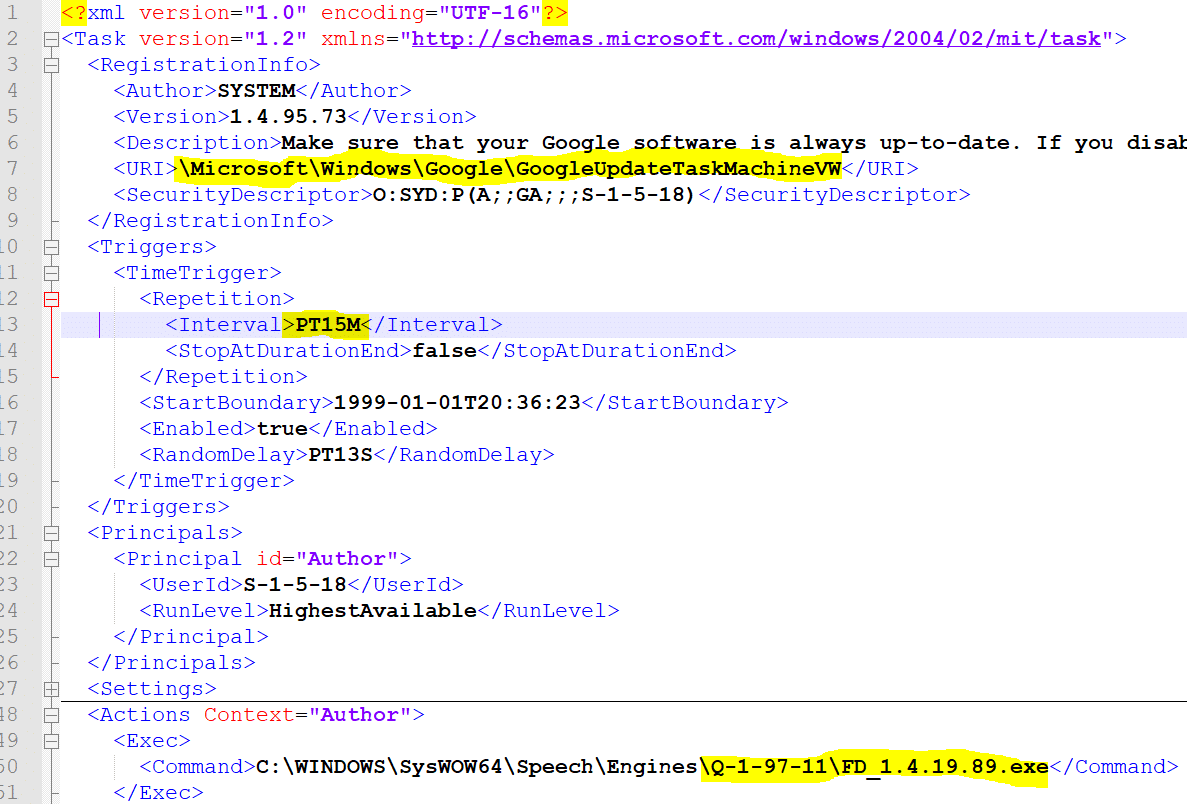Click the closing Principals tag

coord(172,662)
